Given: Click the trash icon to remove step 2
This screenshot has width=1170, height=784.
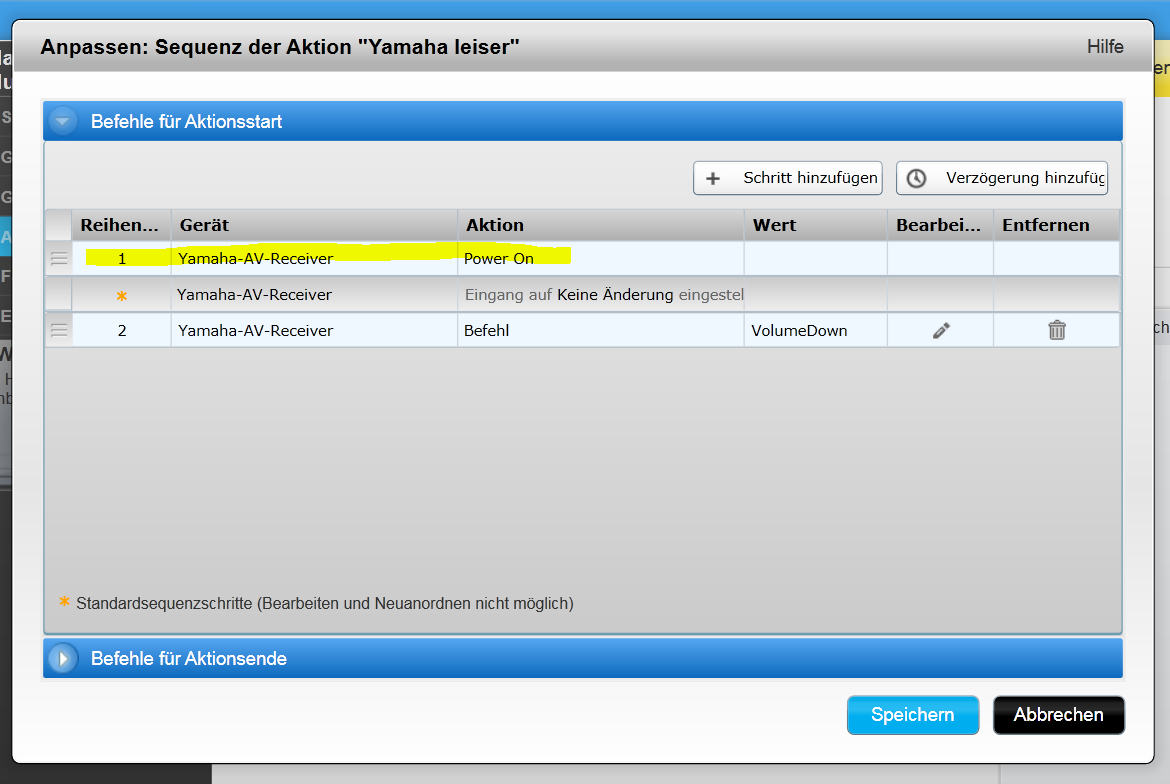Looking at the screenshot, I should [1056, 330].
